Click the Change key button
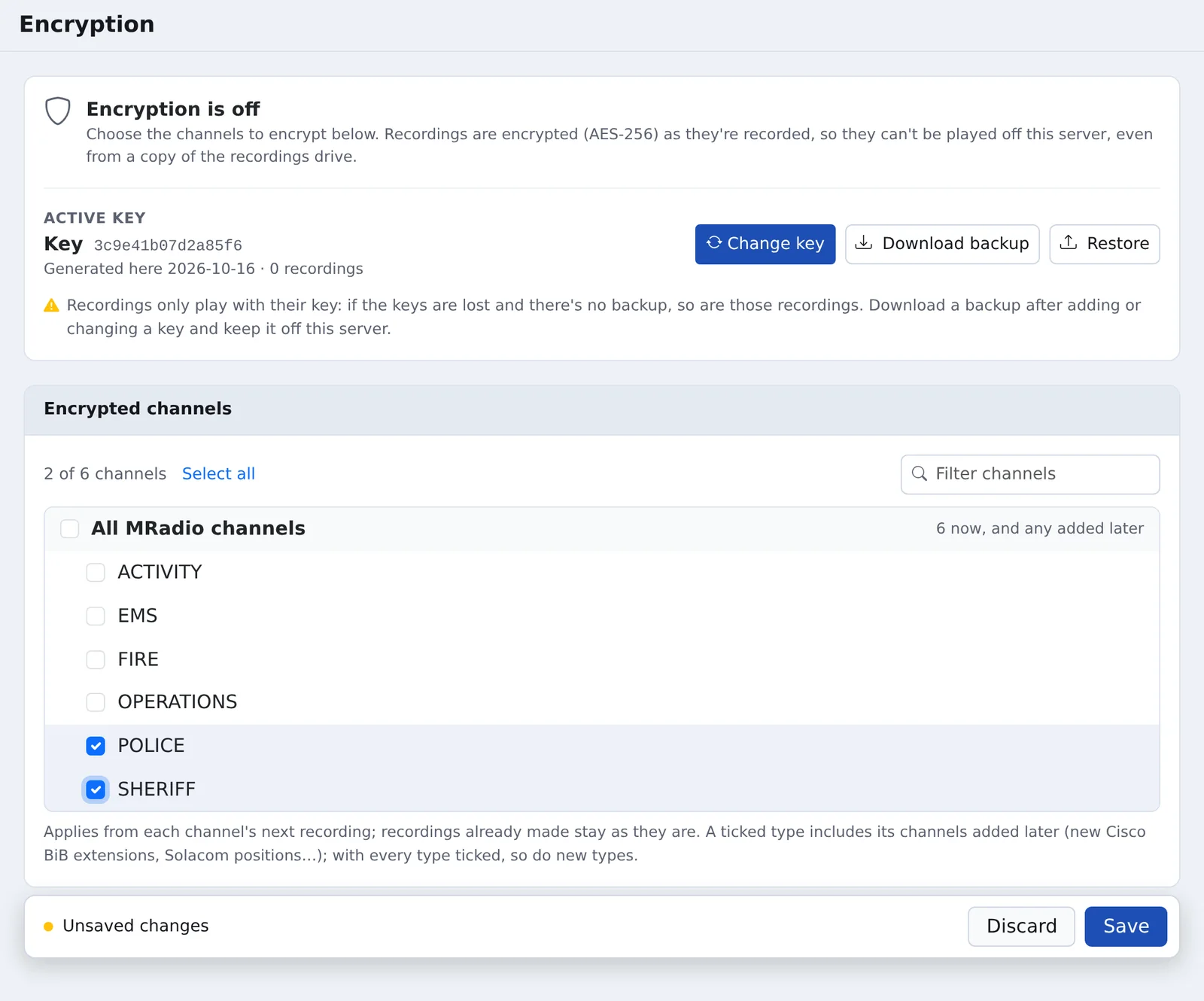Viewport: 1204px width, 1001px height. [x=765, y=244]
